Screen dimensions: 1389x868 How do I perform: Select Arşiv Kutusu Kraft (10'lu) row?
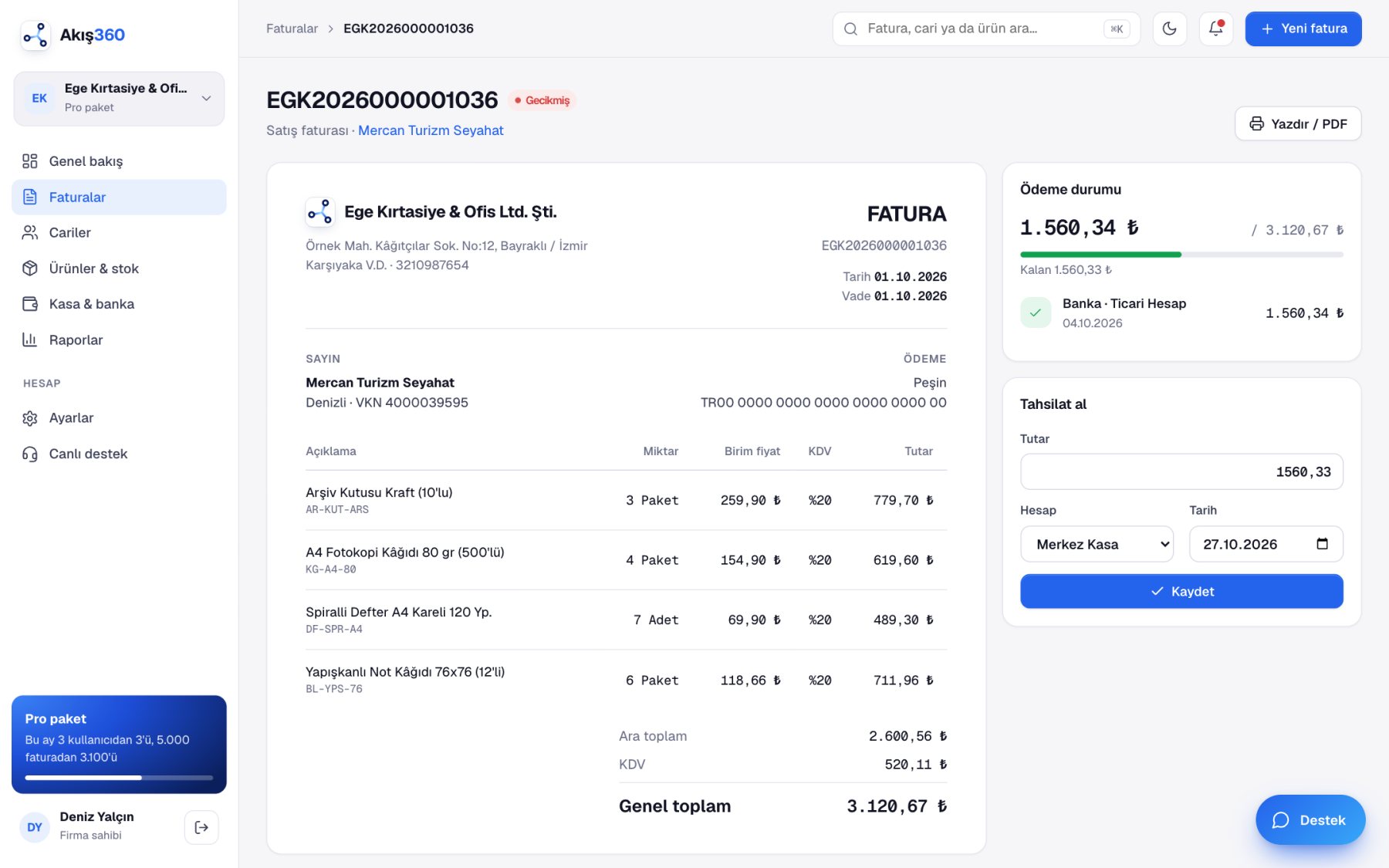coord(626,500)
